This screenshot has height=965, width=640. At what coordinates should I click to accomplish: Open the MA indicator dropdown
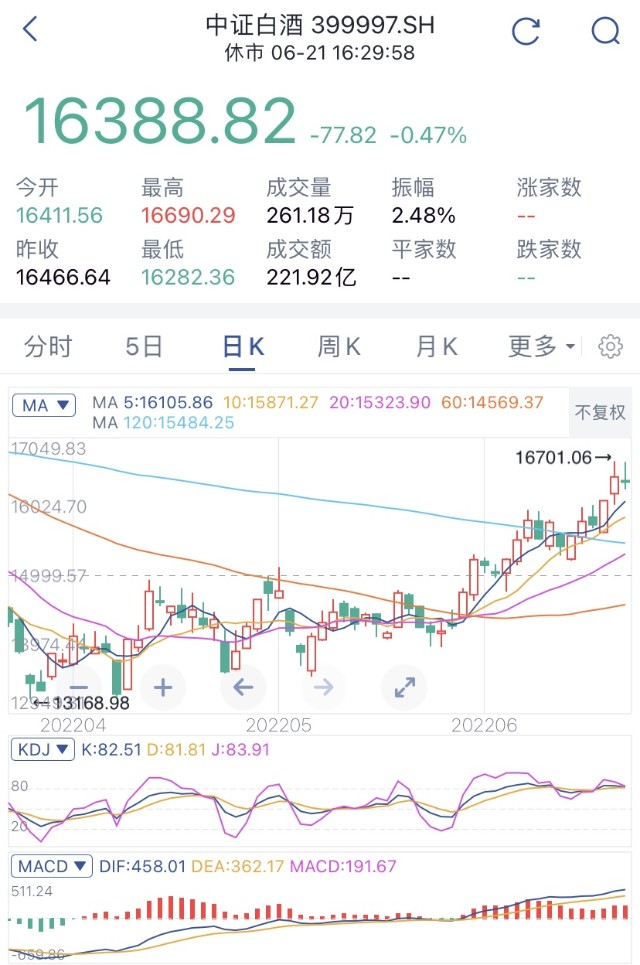44,405
